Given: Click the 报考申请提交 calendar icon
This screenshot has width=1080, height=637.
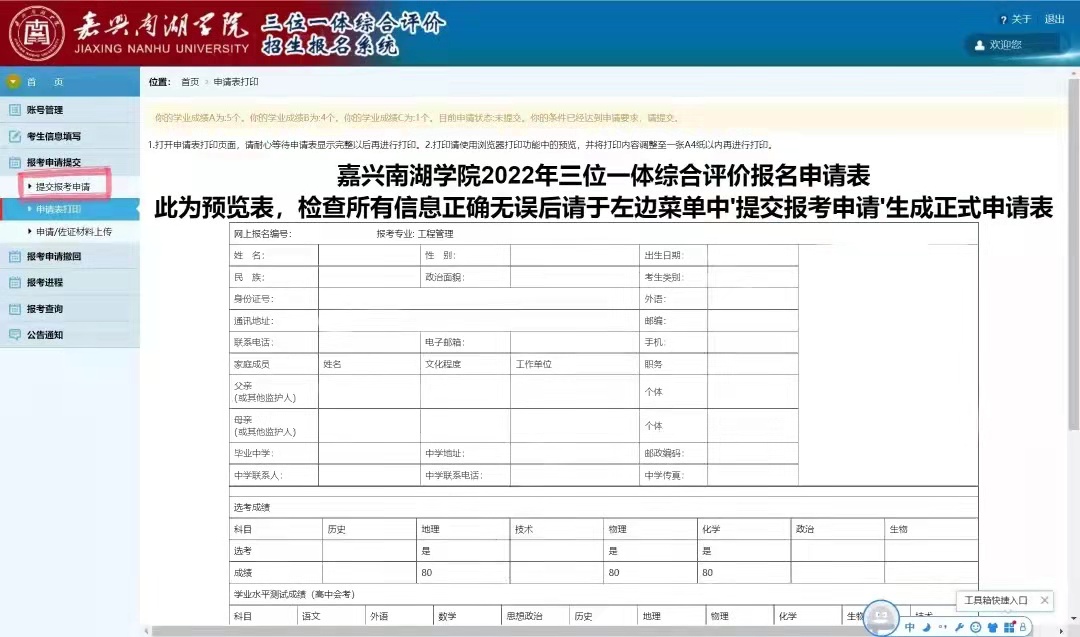Looking at the screenshot, I should click(x=14, y=163).
